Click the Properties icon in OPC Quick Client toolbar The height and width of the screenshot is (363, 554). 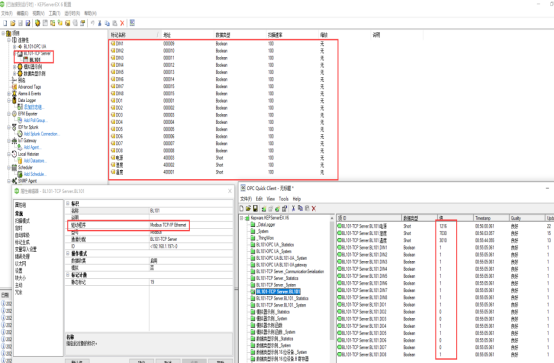pos(284,209)
